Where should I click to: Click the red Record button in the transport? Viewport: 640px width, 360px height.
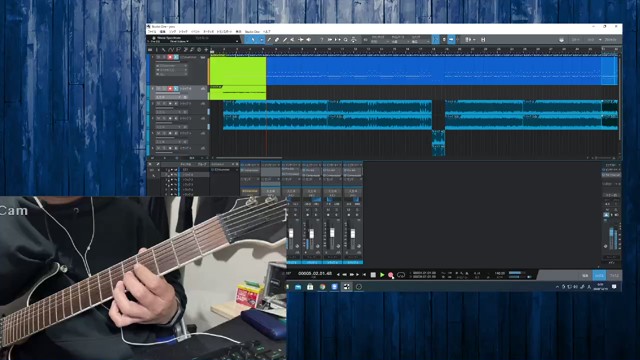coord(391,275)
